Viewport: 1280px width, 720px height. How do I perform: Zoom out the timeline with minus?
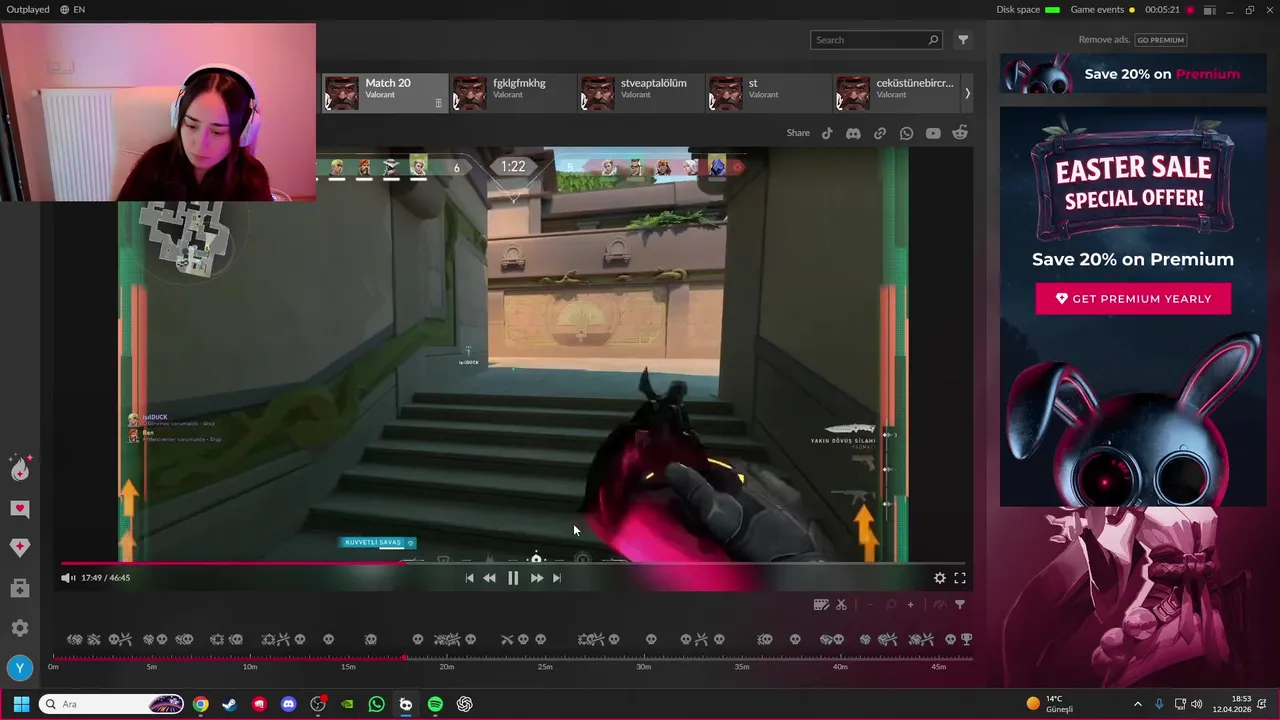[870, 604]
